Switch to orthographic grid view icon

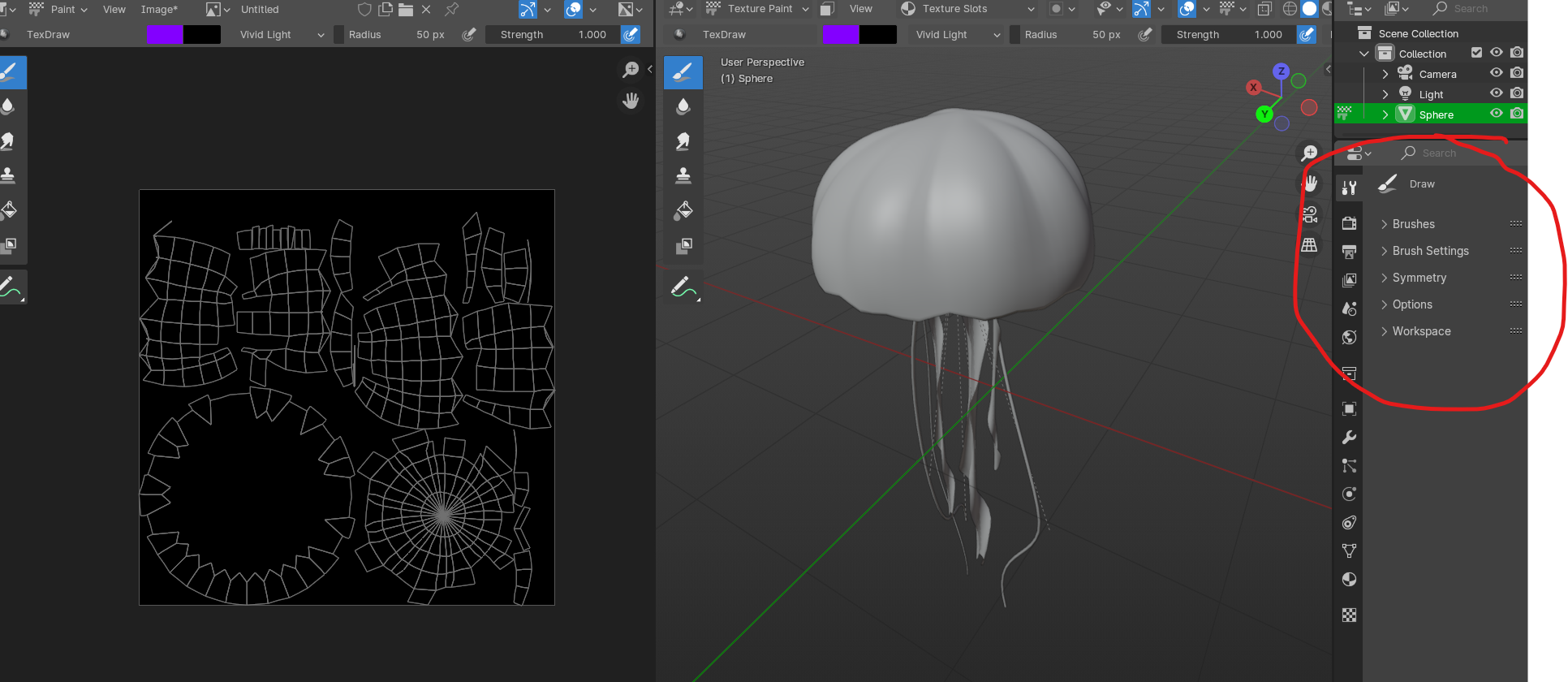click(x=1310, y=245)
